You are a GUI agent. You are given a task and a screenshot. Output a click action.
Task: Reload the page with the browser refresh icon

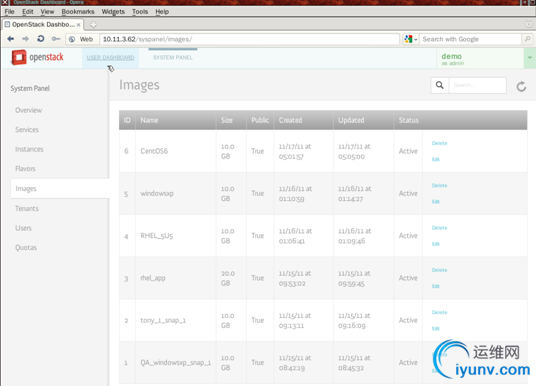pyautogui.click(x=41, y=39)
